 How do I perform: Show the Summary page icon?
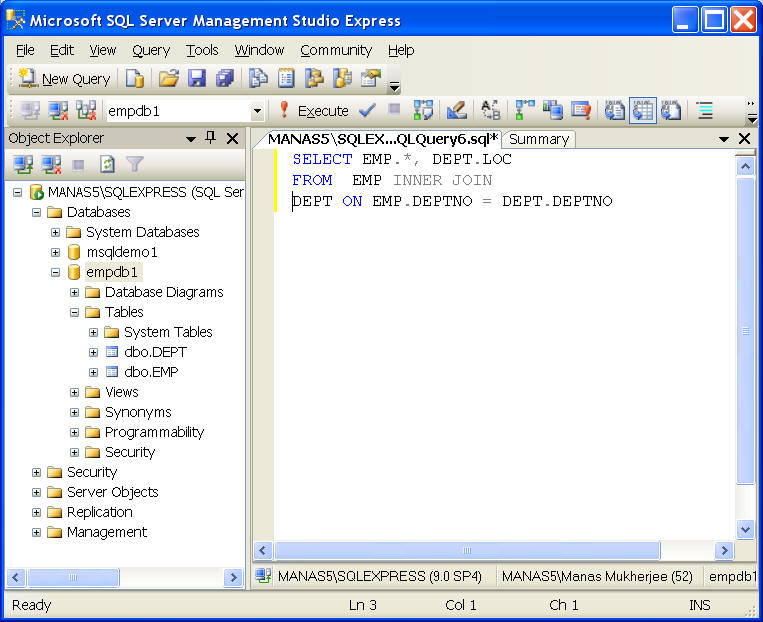[x=286, y=78]
